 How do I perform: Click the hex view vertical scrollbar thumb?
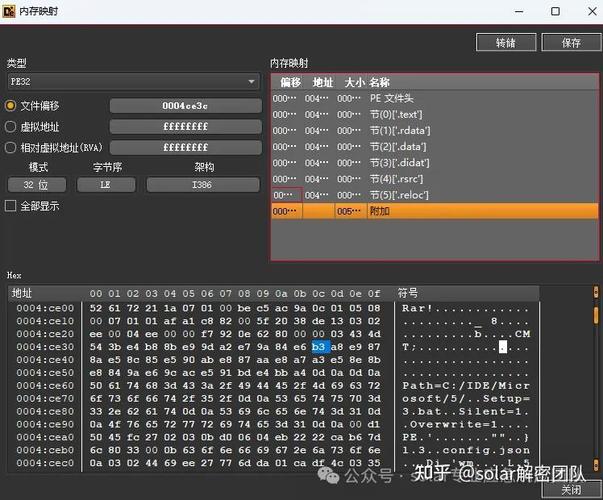pyautogui.click(x=596, y=314)
